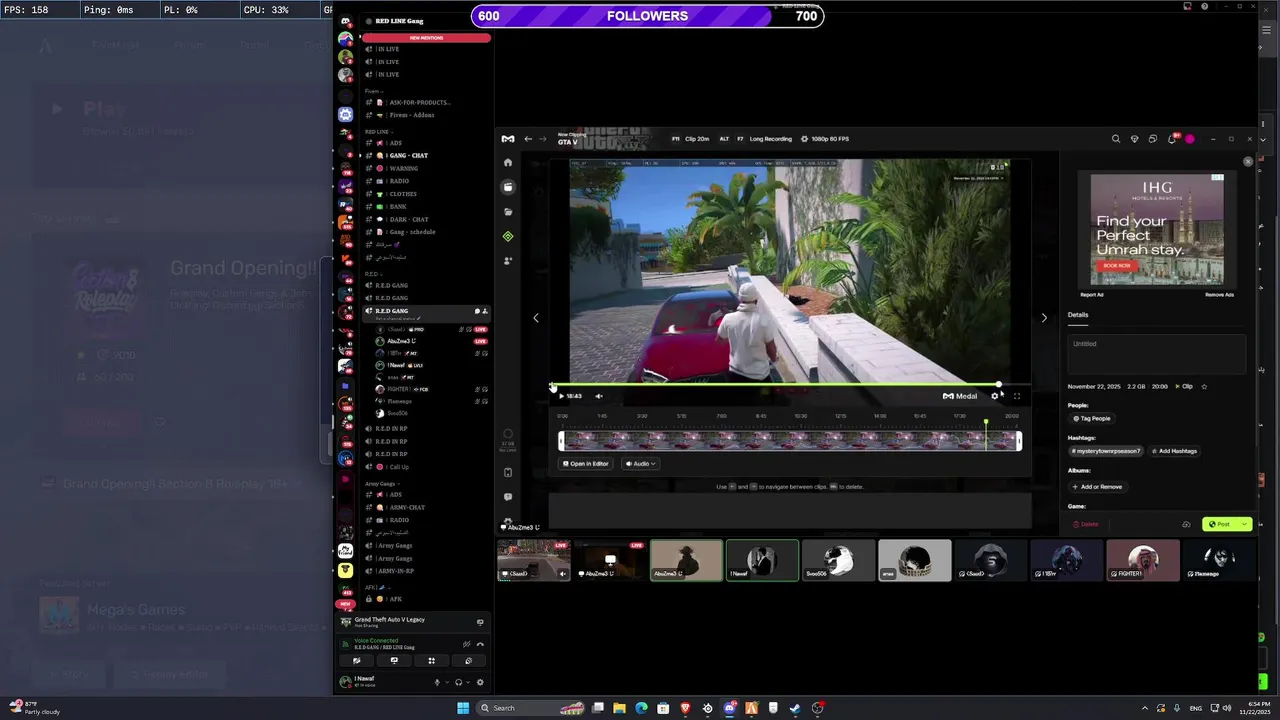Join the Call Up voice channel
The width and height of the screenshot is (1280, 720).
click(426, 467)
